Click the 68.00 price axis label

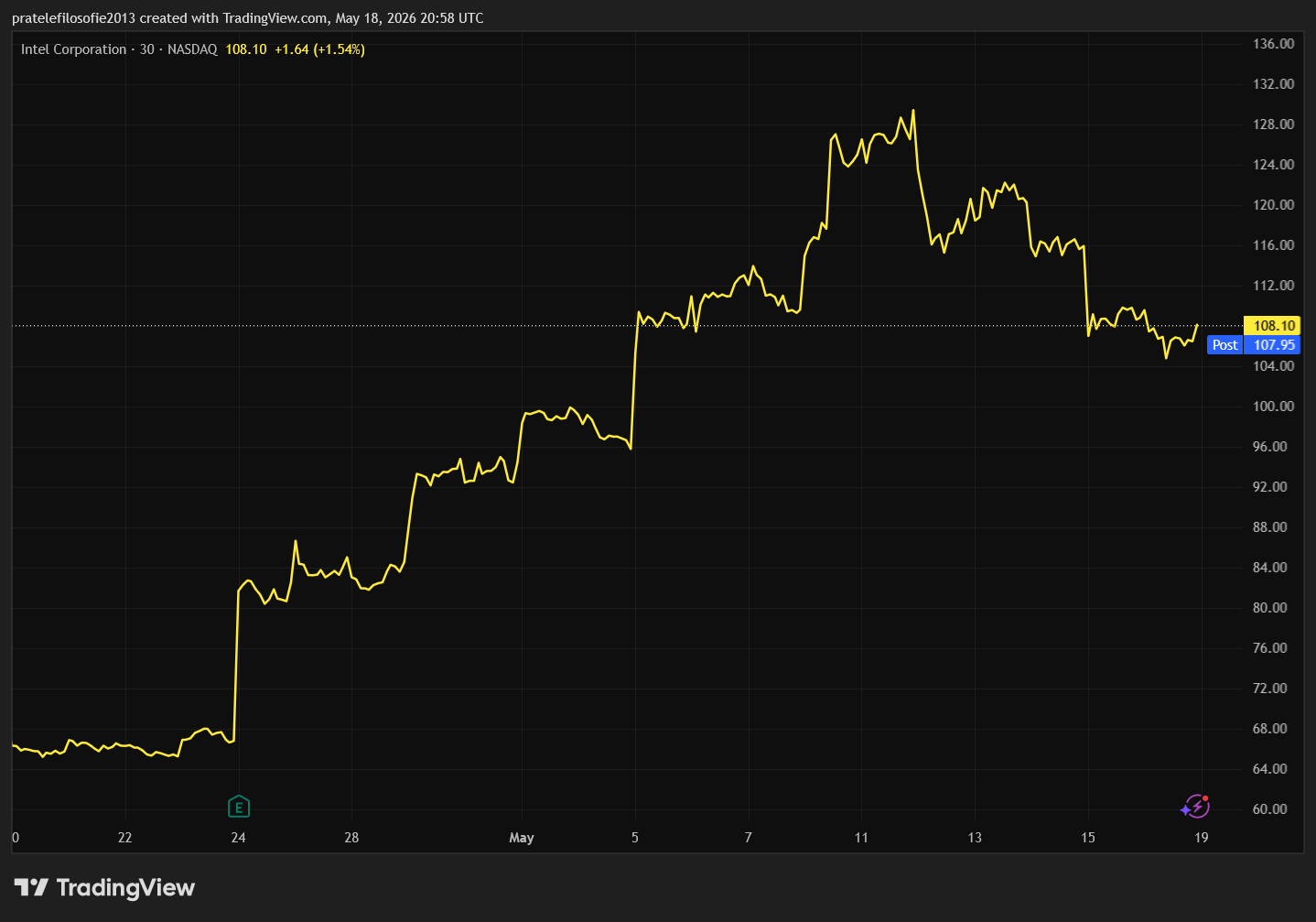(1269, 729)
